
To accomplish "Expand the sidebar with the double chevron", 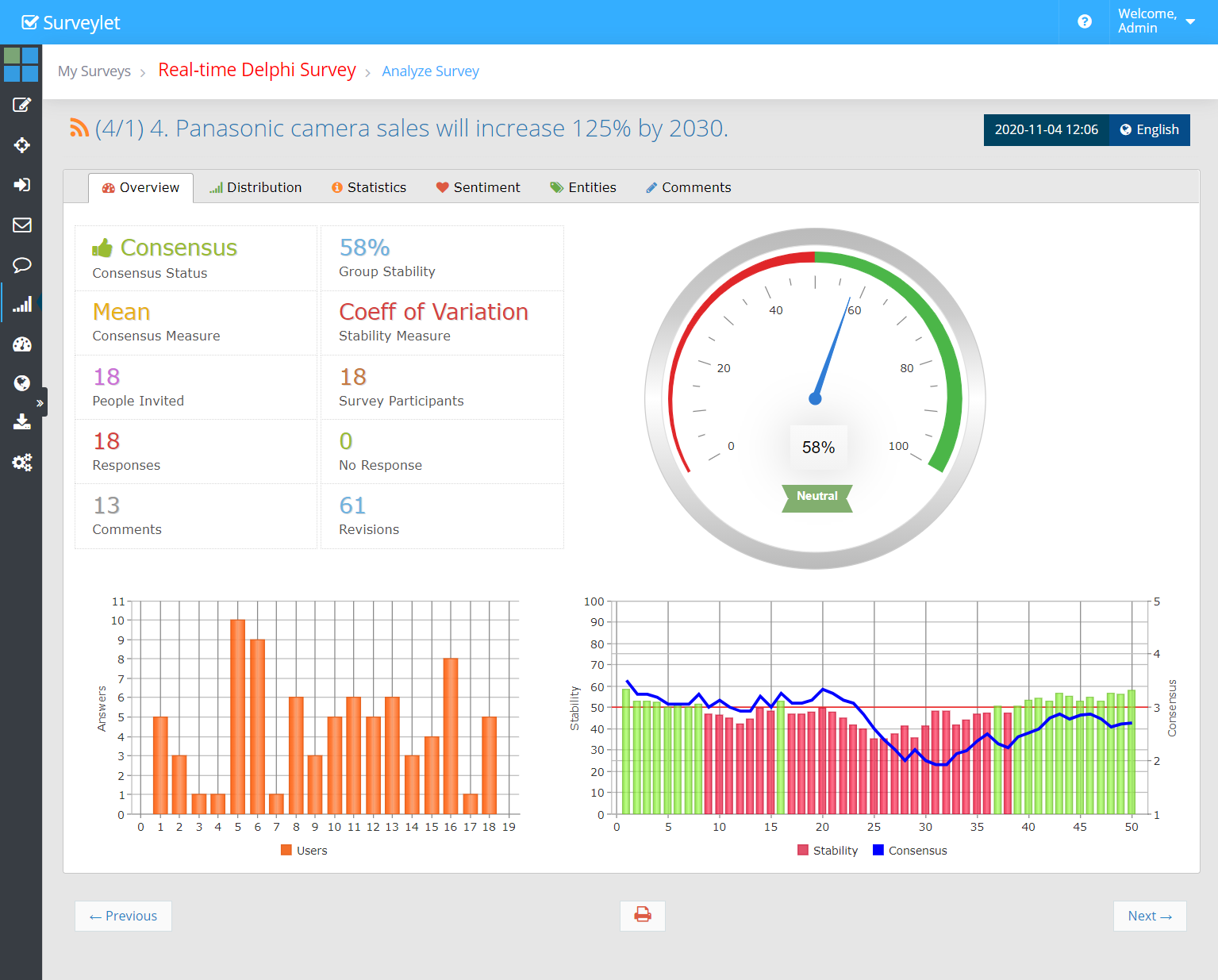I will point(40,403).
